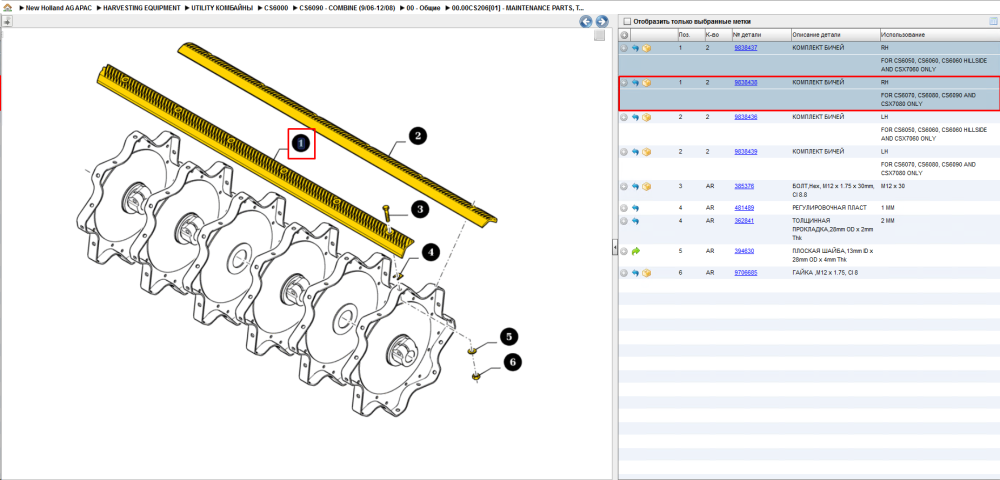The width and height of the screenshot is (1000, 480).
Task: Go to the catalog home icon
Action: pos(7,8)
